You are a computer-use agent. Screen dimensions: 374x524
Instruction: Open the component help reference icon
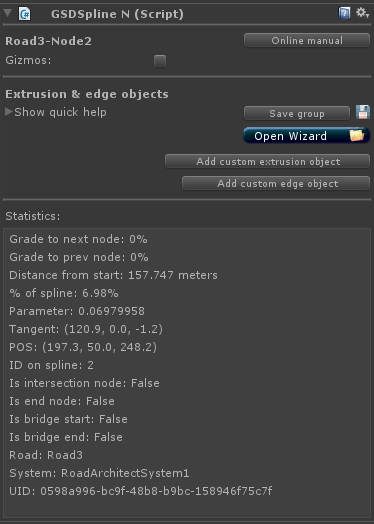pos(344,13)
